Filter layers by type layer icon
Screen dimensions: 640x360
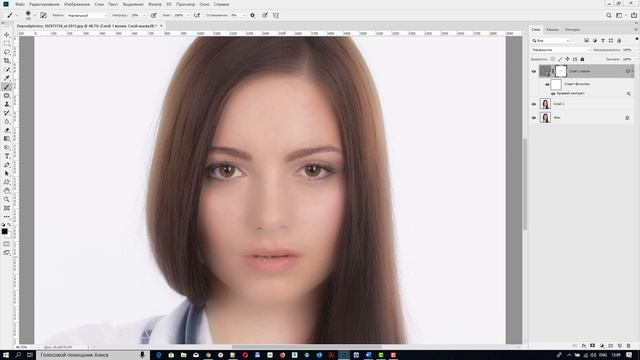click(603, 40)
